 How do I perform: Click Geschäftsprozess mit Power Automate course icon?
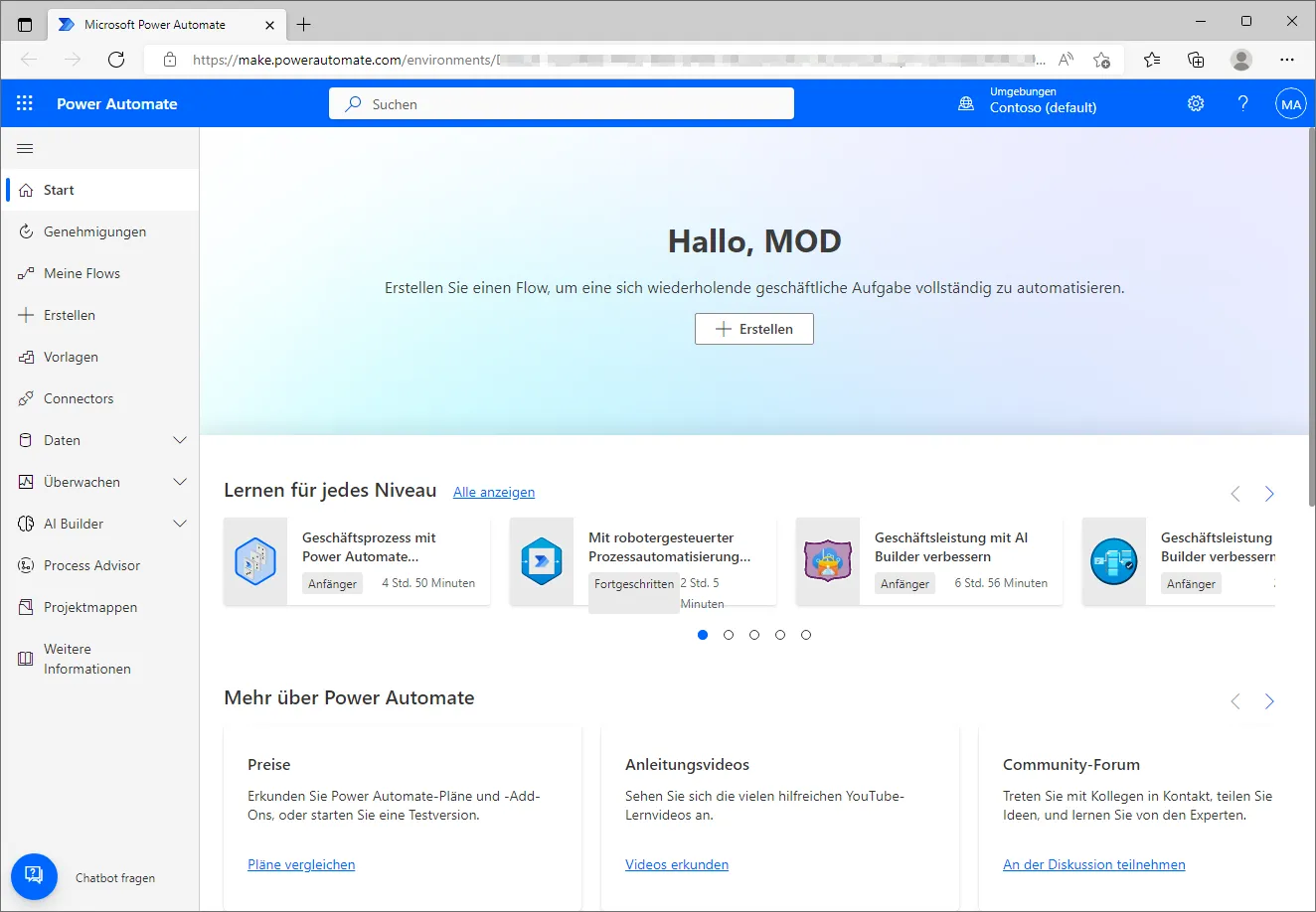255,561
